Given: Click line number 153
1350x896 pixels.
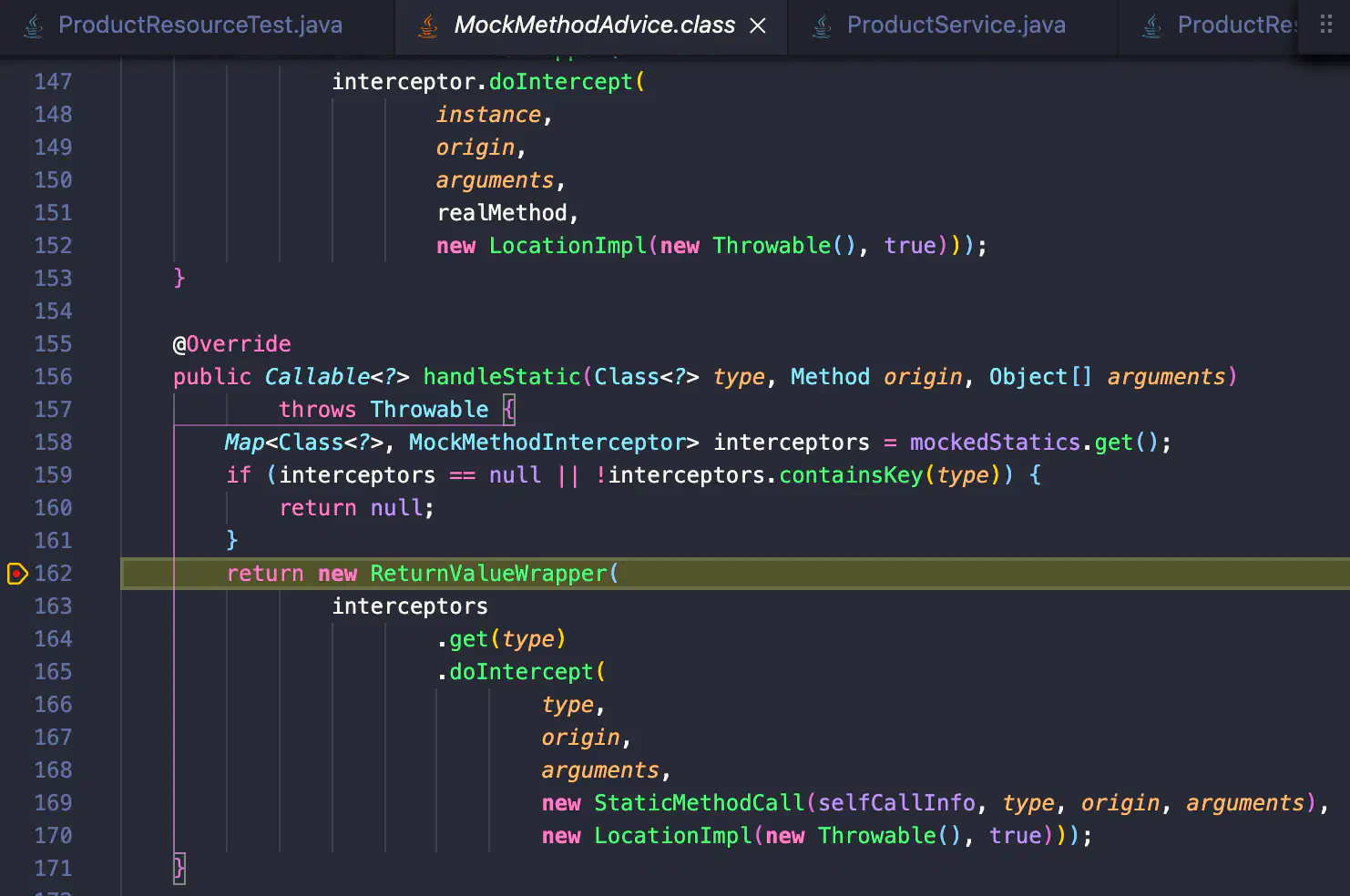Looking at the screenshot, I should pyautogui.click(x=53, y=279).
